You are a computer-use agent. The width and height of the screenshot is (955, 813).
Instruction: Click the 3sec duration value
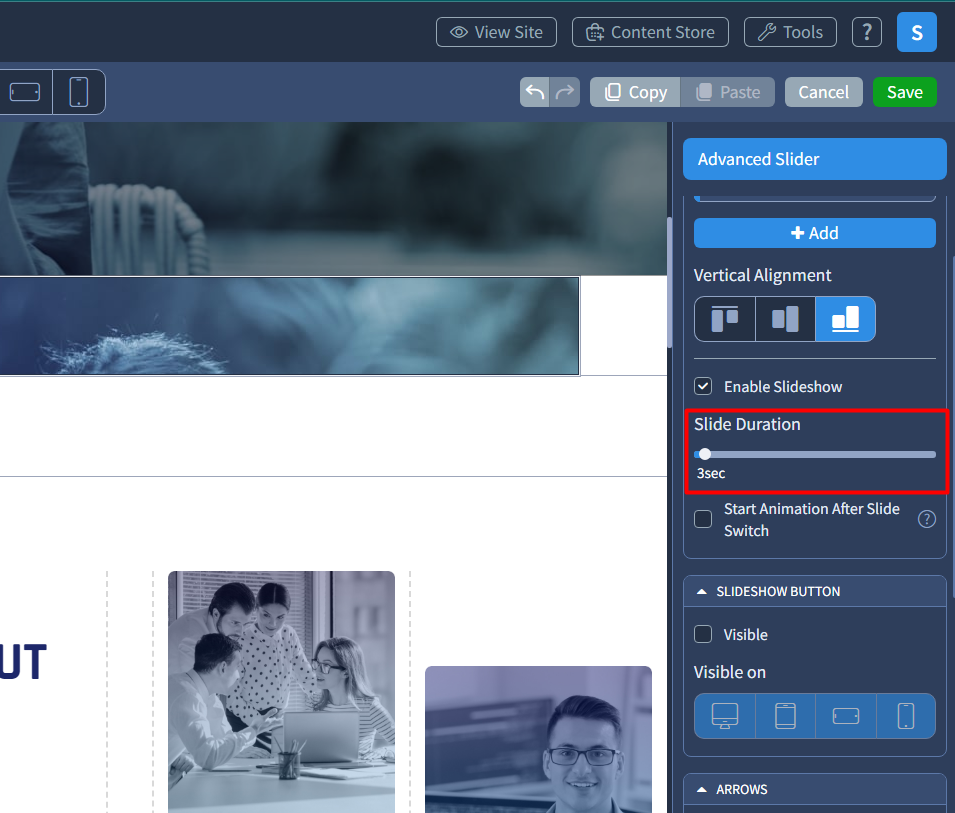(711, 473)
